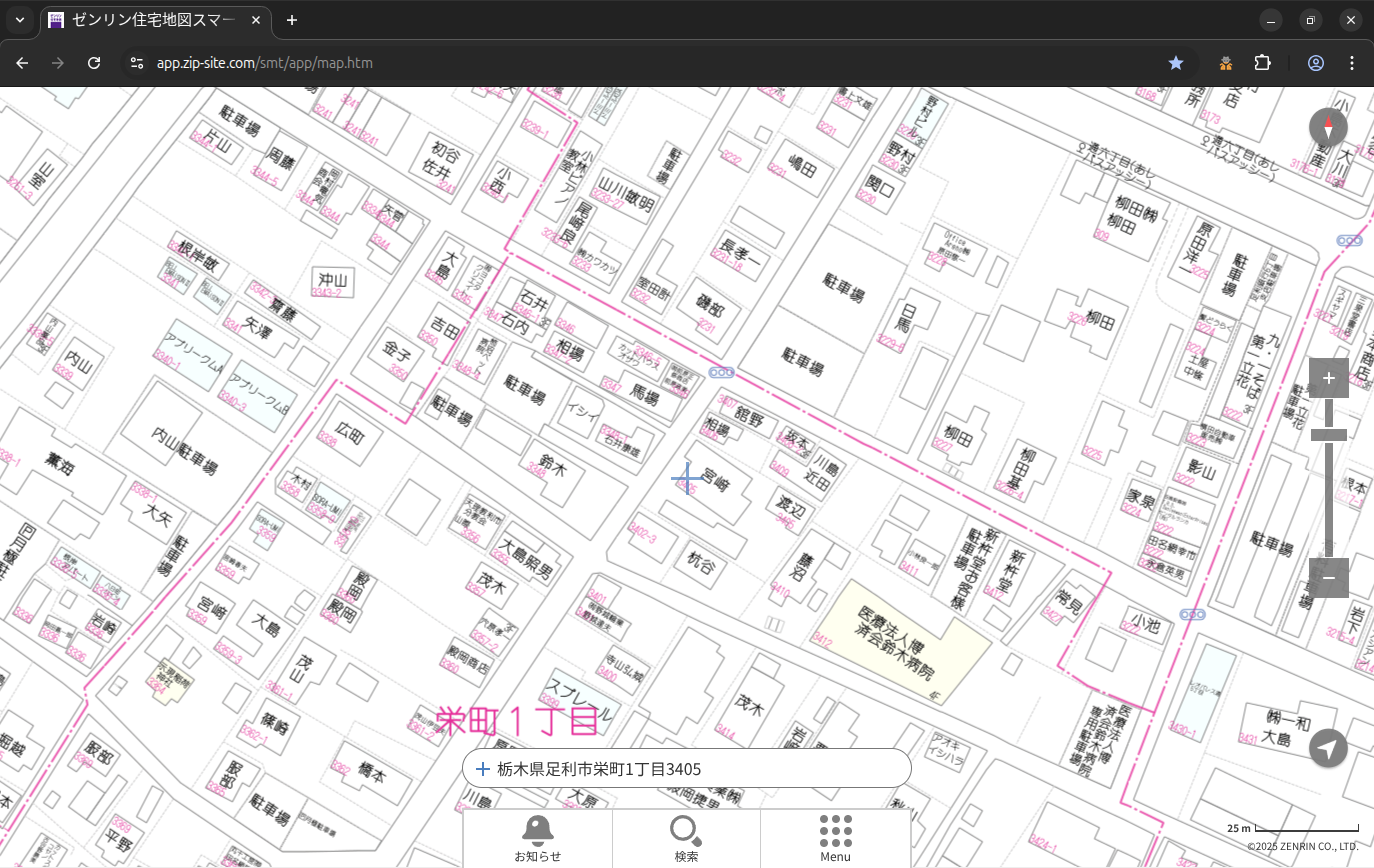Open a new browser tab
The image size is (1374, 868).
[x=292, y=20]
